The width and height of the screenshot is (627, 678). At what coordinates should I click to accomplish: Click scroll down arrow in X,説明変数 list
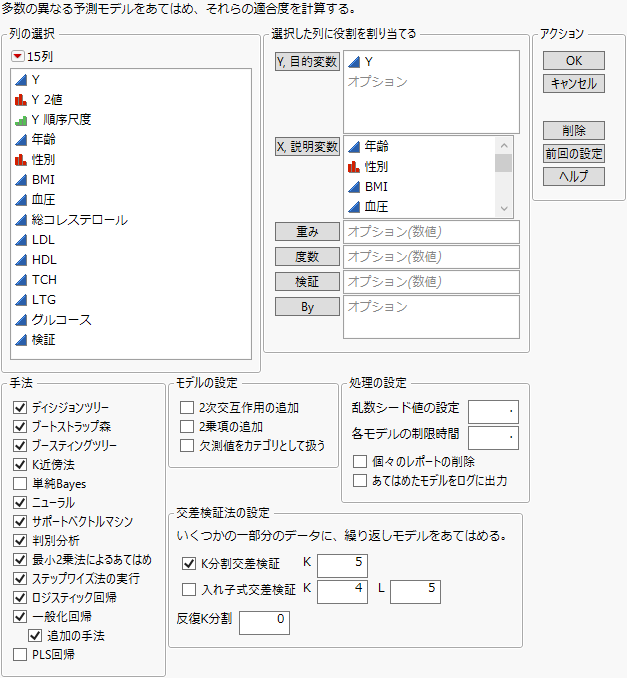(504, 209)
